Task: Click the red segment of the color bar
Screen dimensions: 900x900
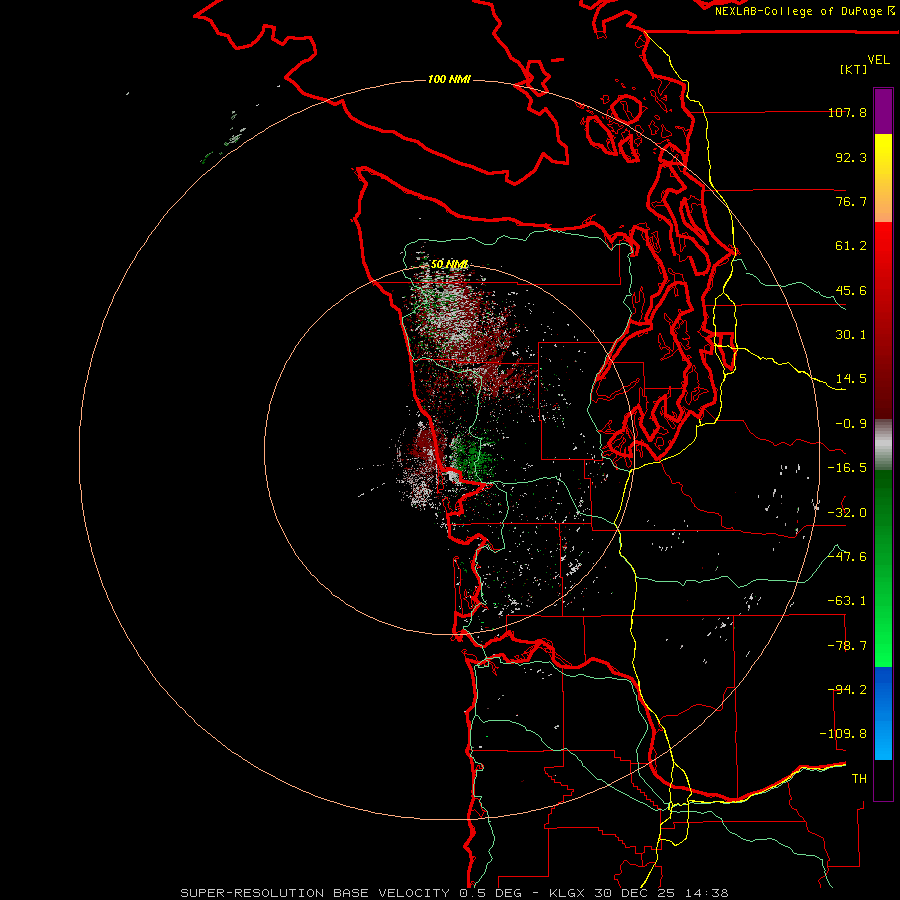Action: [x=883, y=320]
